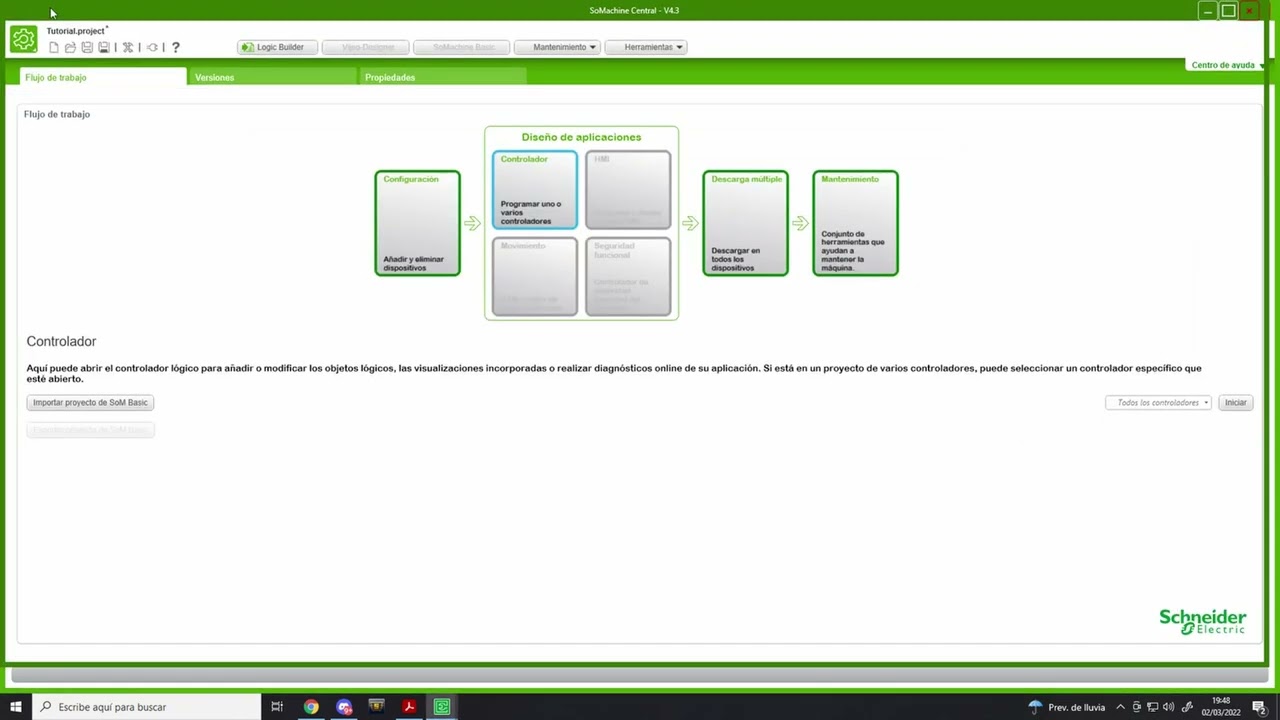Open the purple round app on taskbar

344,707
